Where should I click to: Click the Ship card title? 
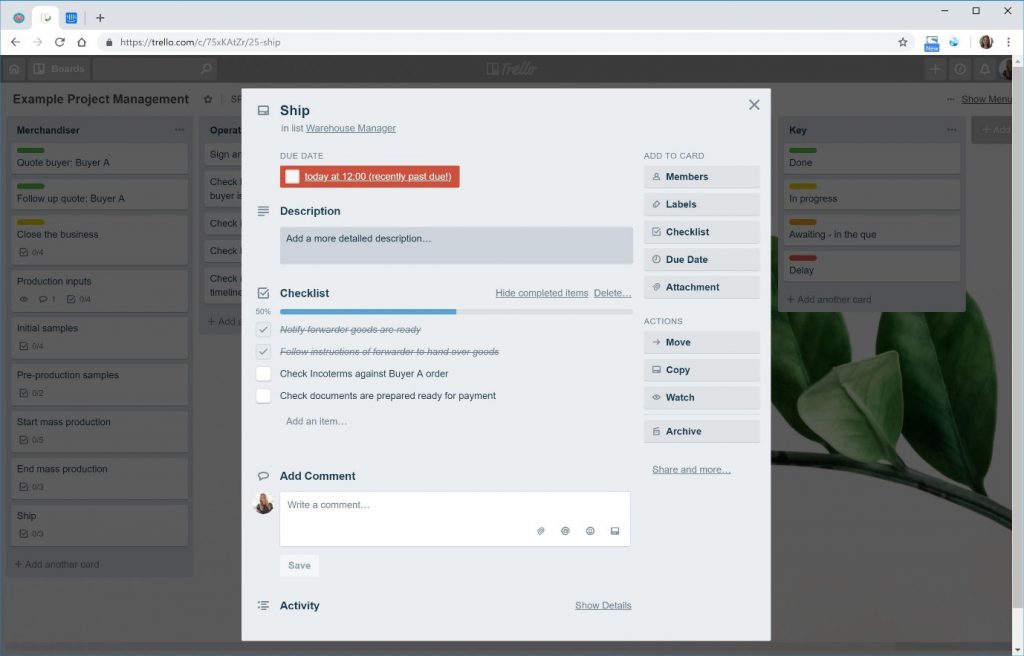click(295, 110)
